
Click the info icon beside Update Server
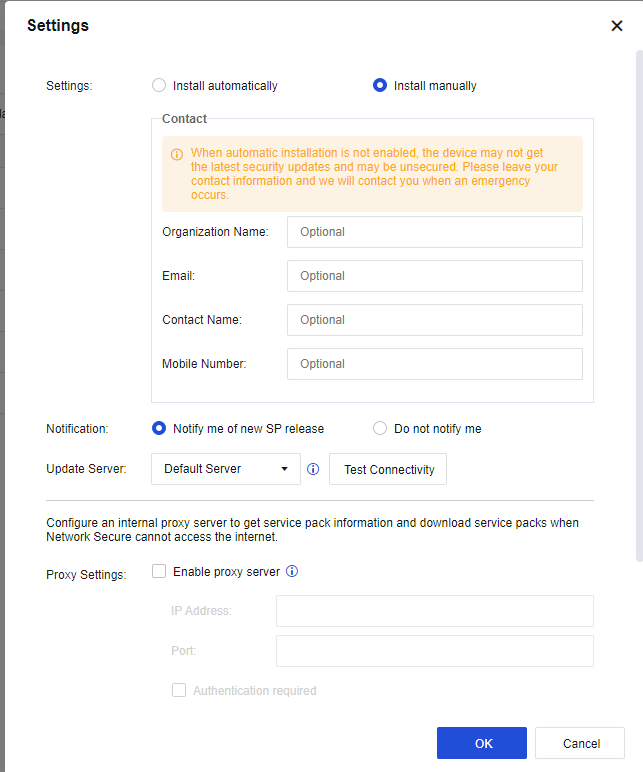click(313, 469)
